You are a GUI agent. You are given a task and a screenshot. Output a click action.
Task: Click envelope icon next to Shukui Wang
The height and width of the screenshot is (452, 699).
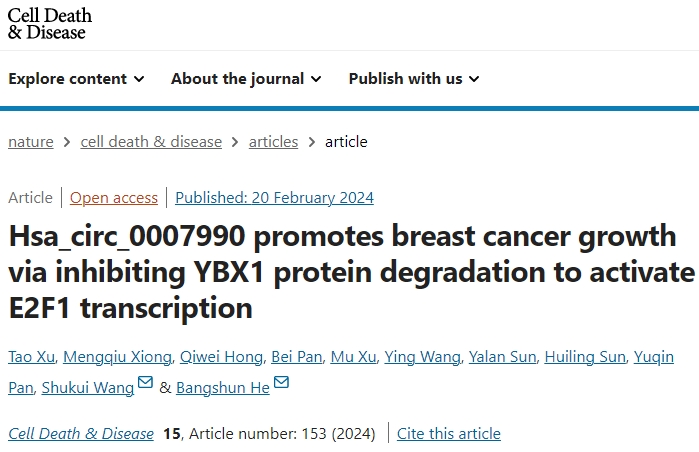point(145,382)
